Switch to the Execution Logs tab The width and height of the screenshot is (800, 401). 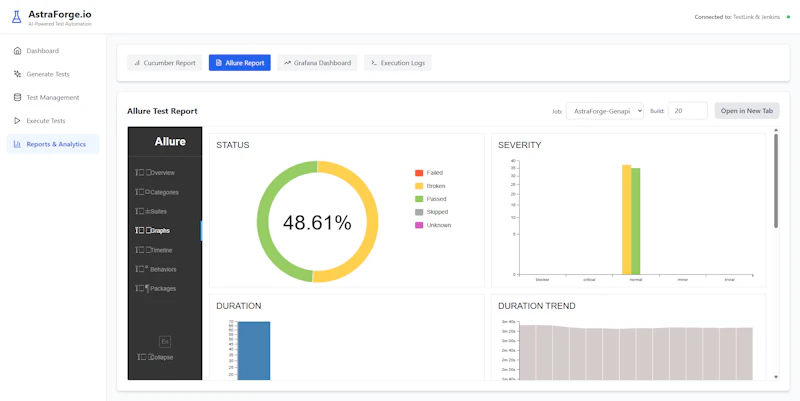[398, 63]
